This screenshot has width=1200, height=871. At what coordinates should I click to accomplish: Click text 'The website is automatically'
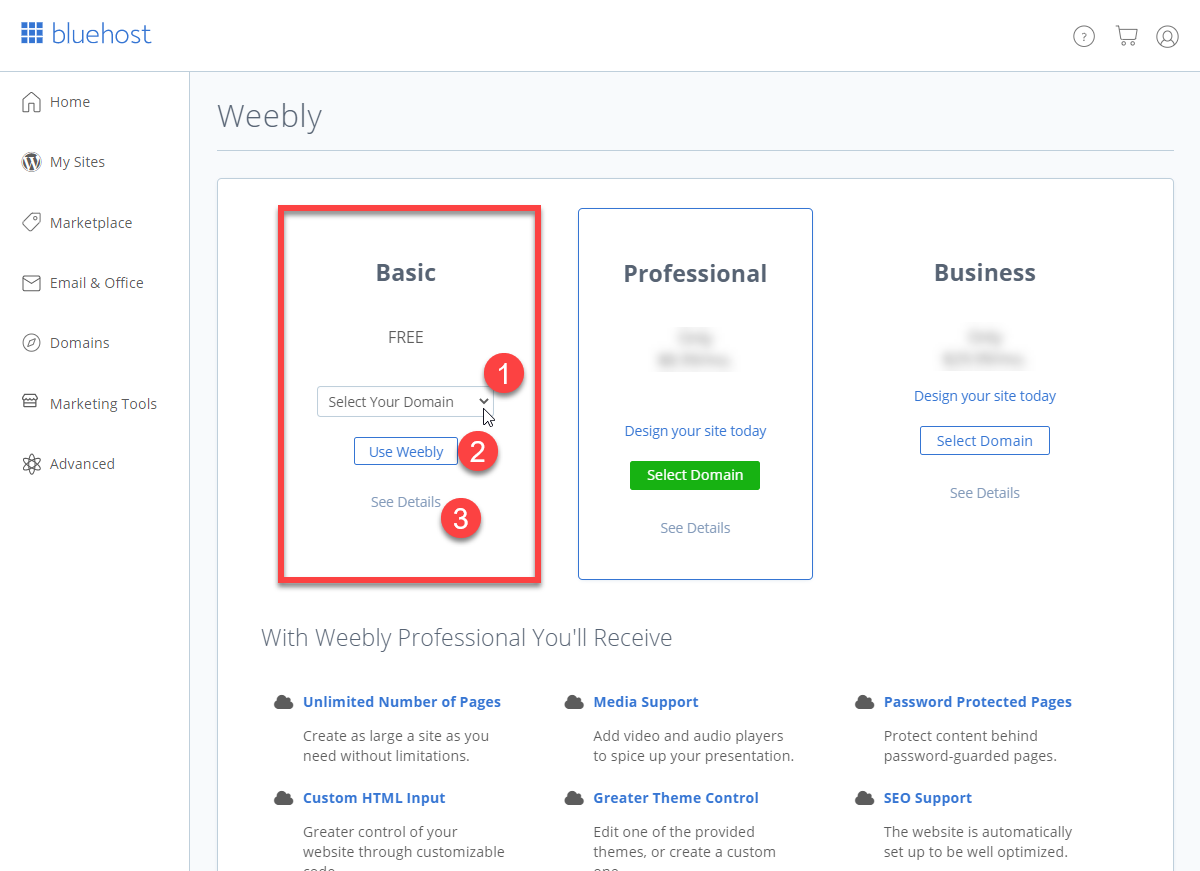tap(978, 832)
